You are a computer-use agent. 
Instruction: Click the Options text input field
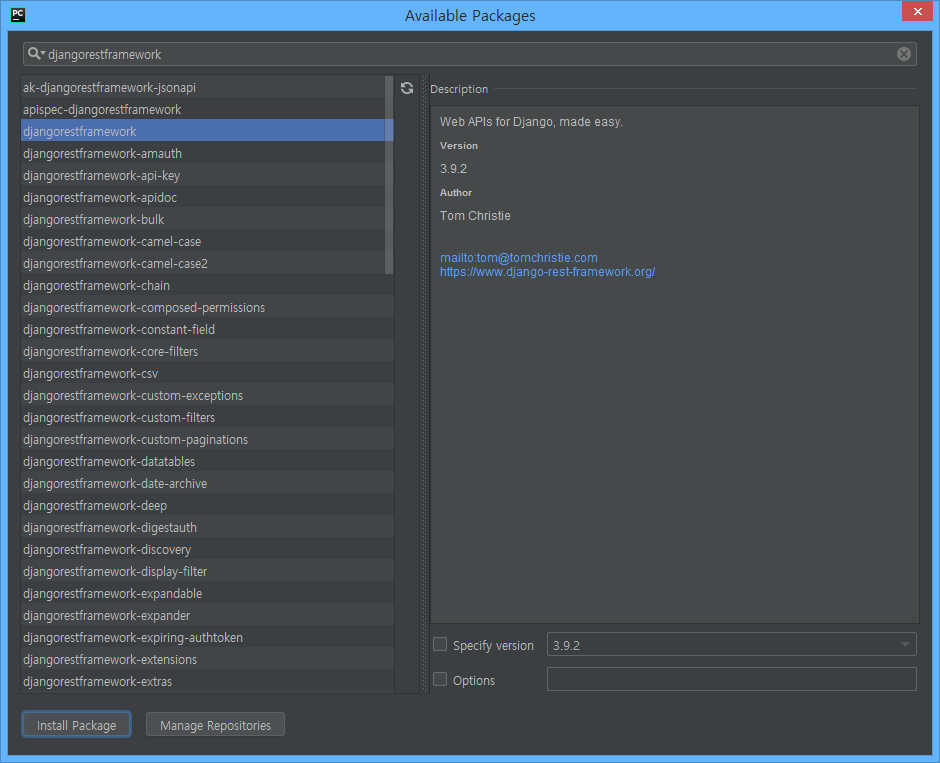click(x=731, y=679)
